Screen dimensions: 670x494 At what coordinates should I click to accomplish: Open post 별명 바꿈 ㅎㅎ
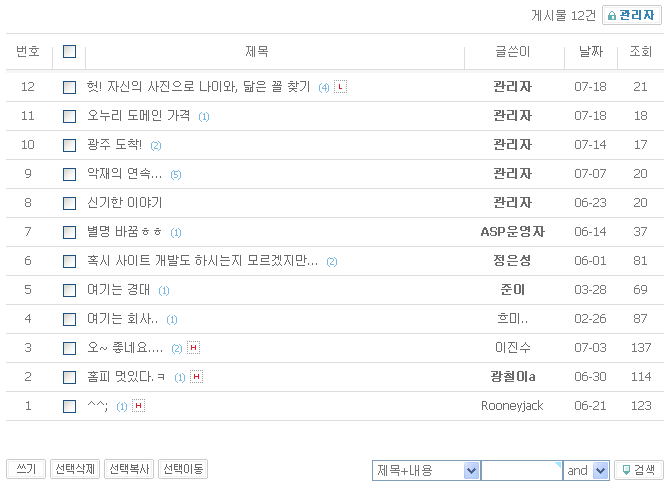coord(124,232)
